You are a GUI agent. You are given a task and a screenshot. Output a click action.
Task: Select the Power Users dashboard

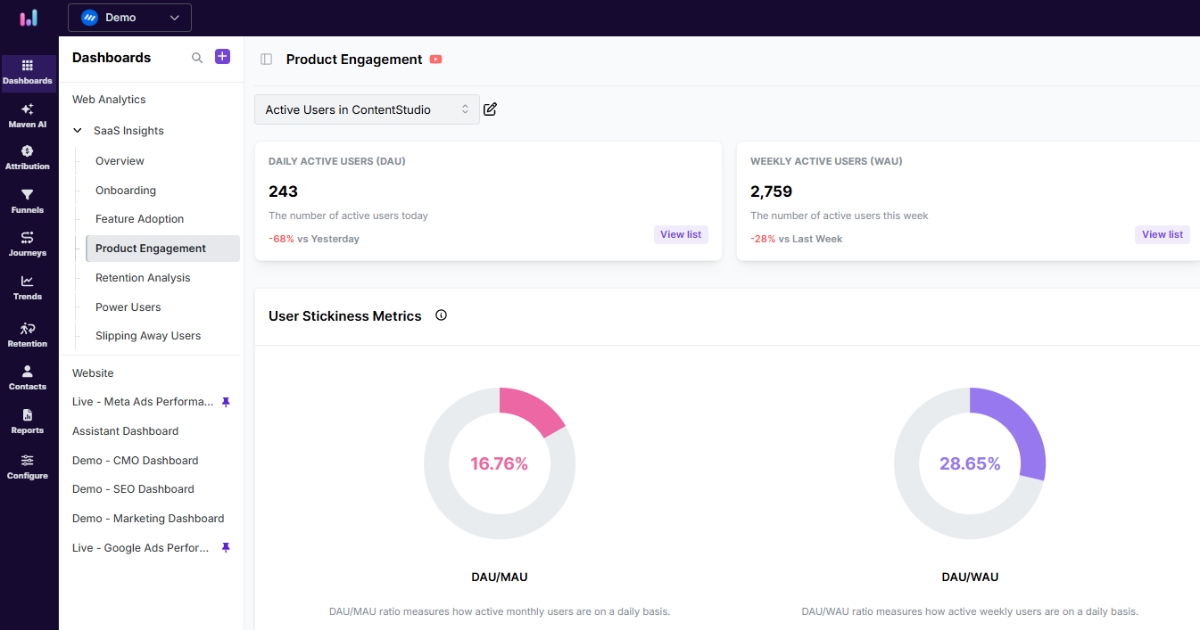coord(128,307)
